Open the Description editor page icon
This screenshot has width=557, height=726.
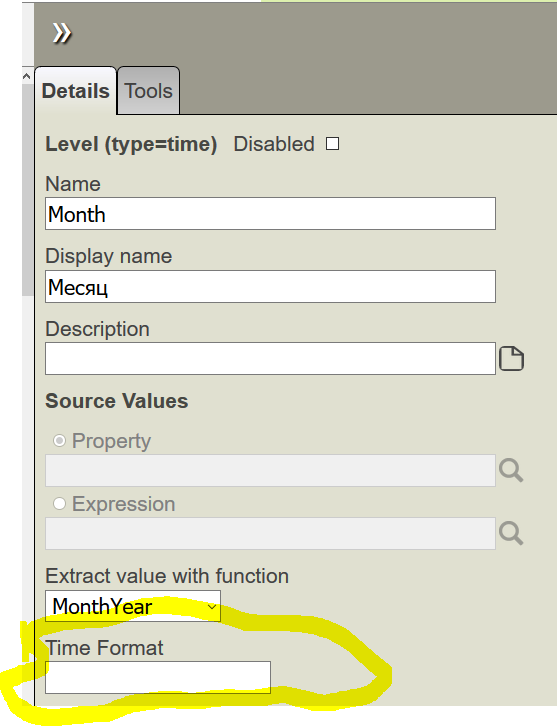(511, 358)
